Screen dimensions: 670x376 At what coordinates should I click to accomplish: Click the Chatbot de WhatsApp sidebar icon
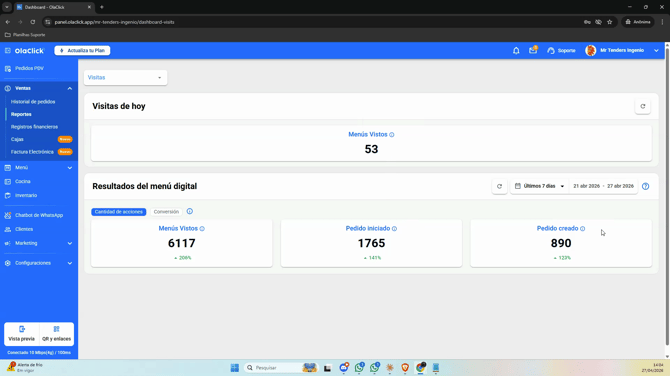click(8, 215)
